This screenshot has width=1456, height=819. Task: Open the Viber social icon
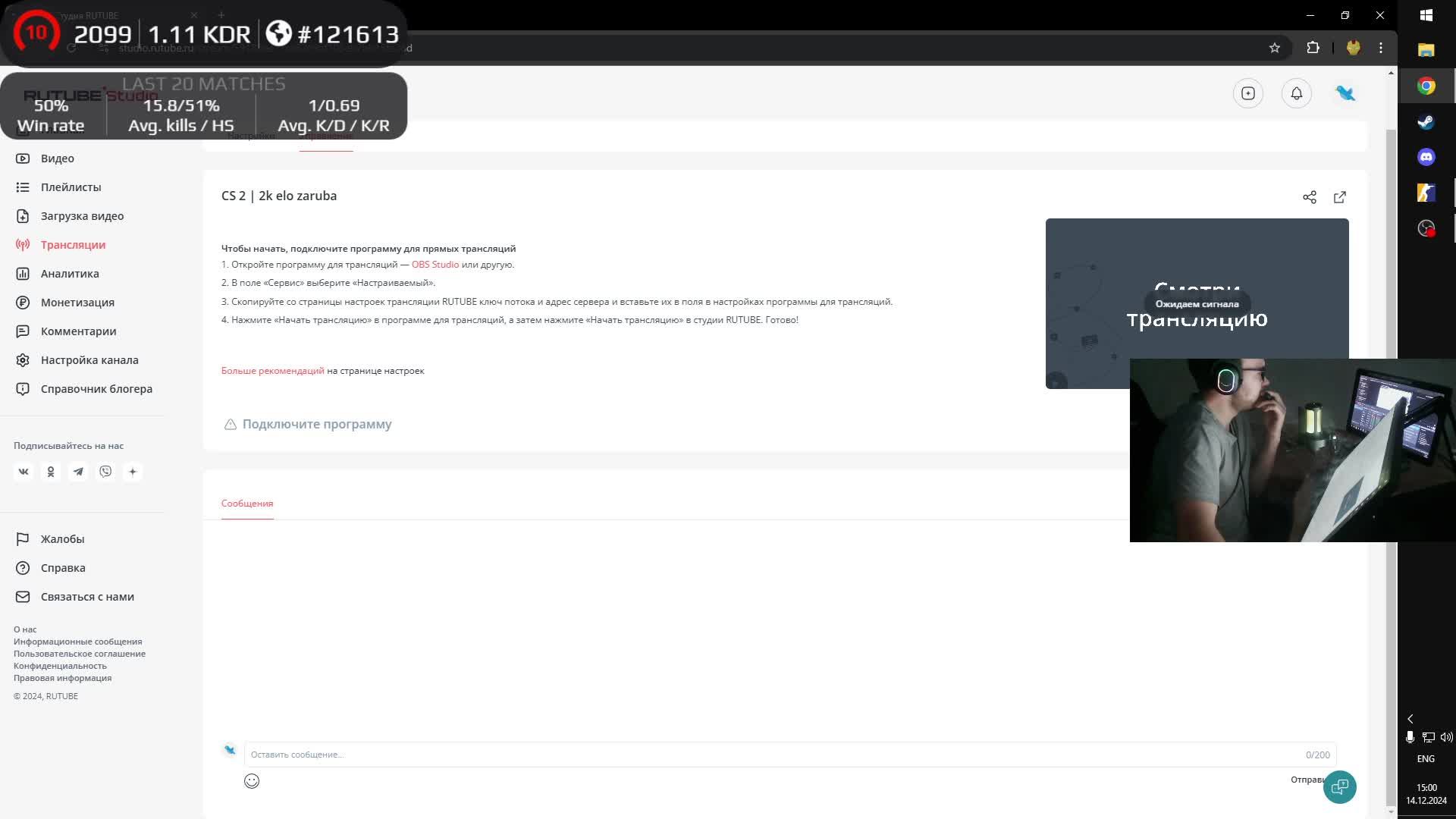tap(105, 472)
